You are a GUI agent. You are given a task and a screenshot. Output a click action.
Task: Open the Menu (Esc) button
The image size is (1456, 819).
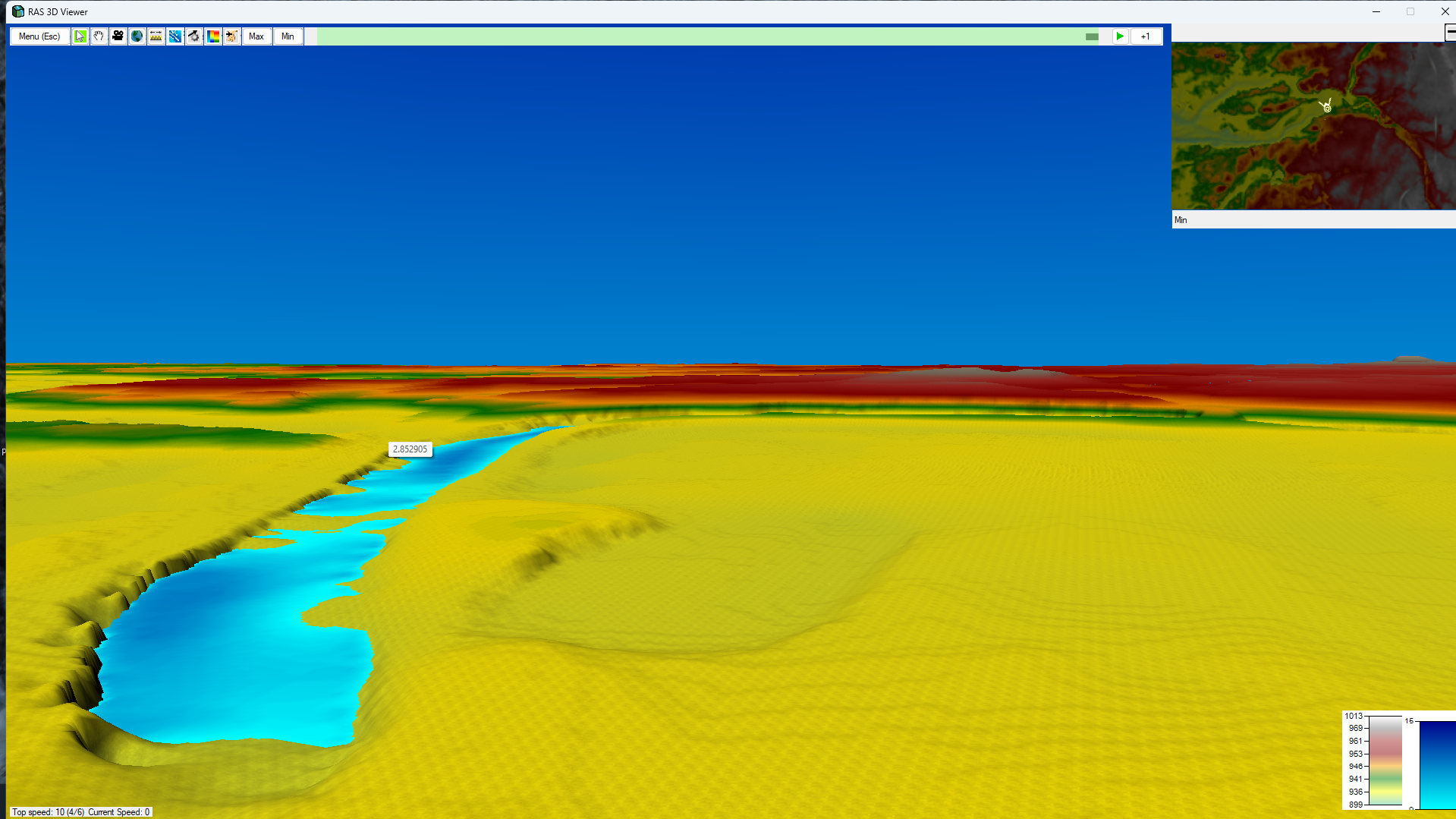(39, 36)
